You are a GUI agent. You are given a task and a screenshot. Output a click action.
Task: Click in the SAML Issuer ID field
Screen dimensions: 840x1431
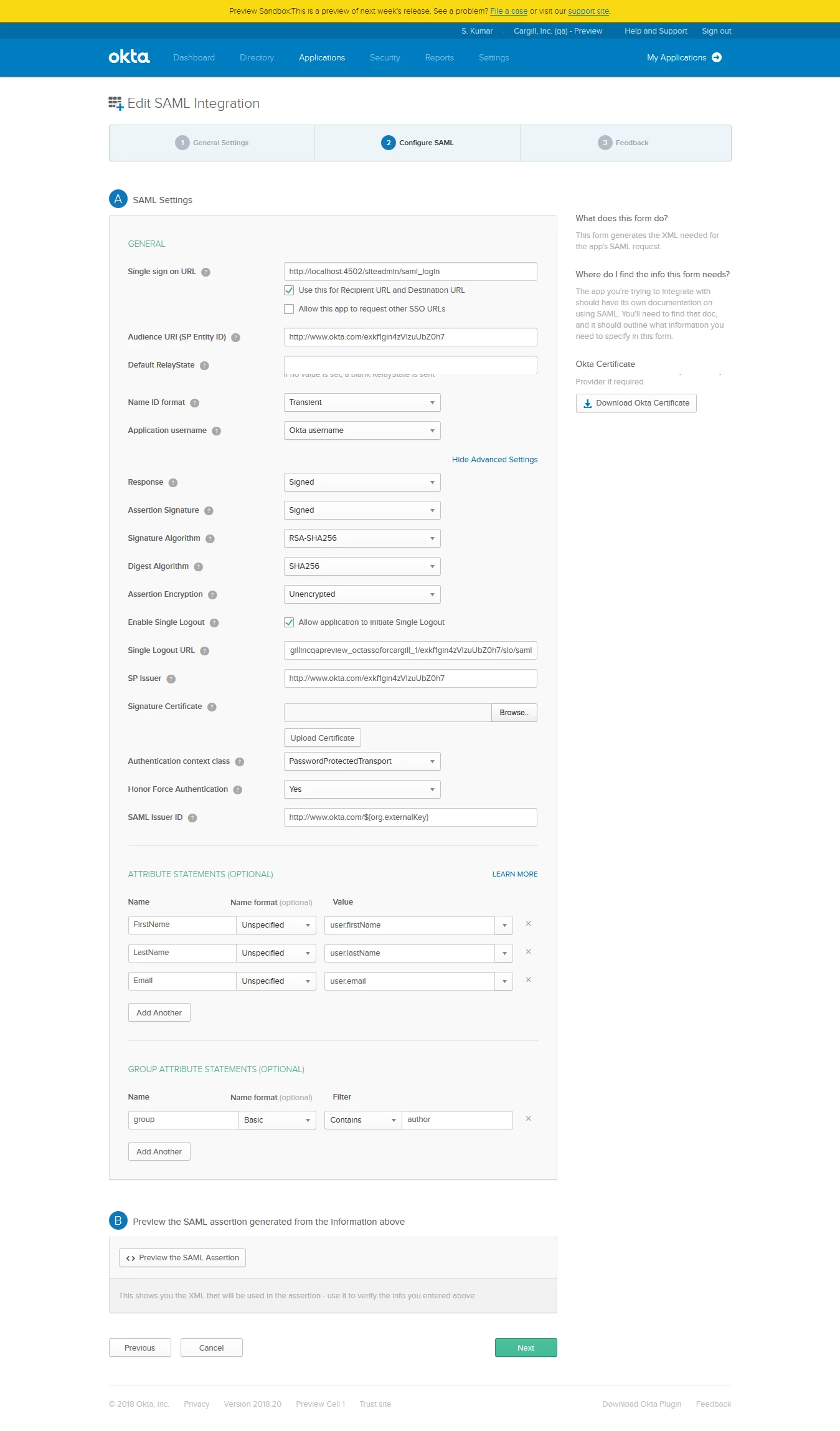point(410,817)
